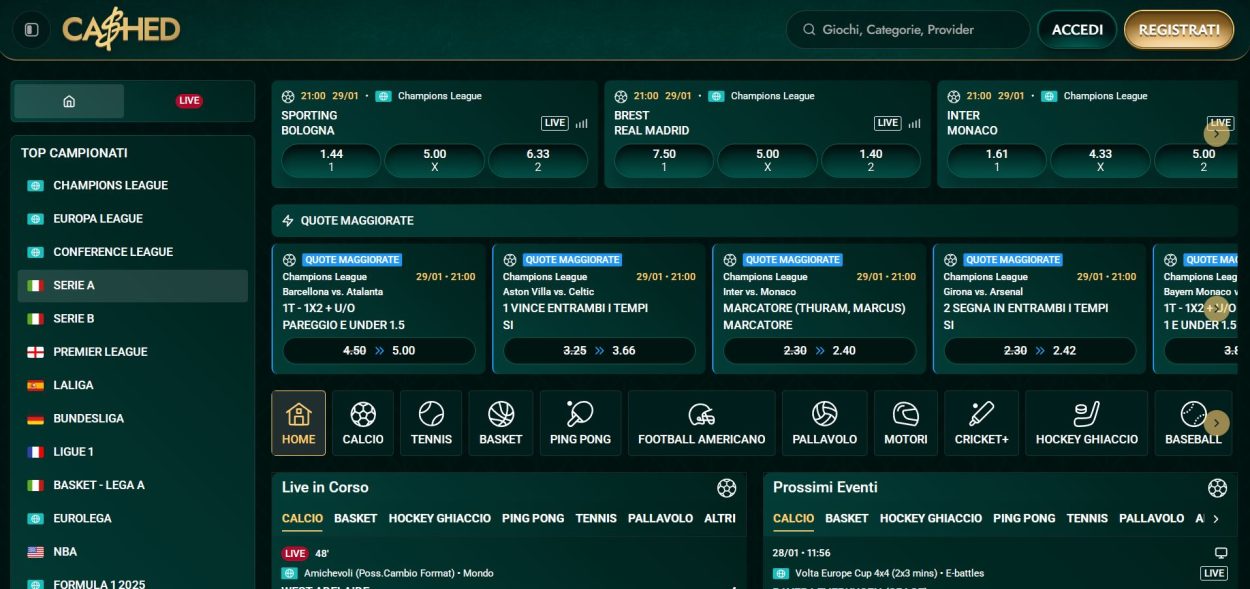The width and height of the screenshot is (1250, 589).
Task: Open the Basket sport category
Action: (501, 423)
